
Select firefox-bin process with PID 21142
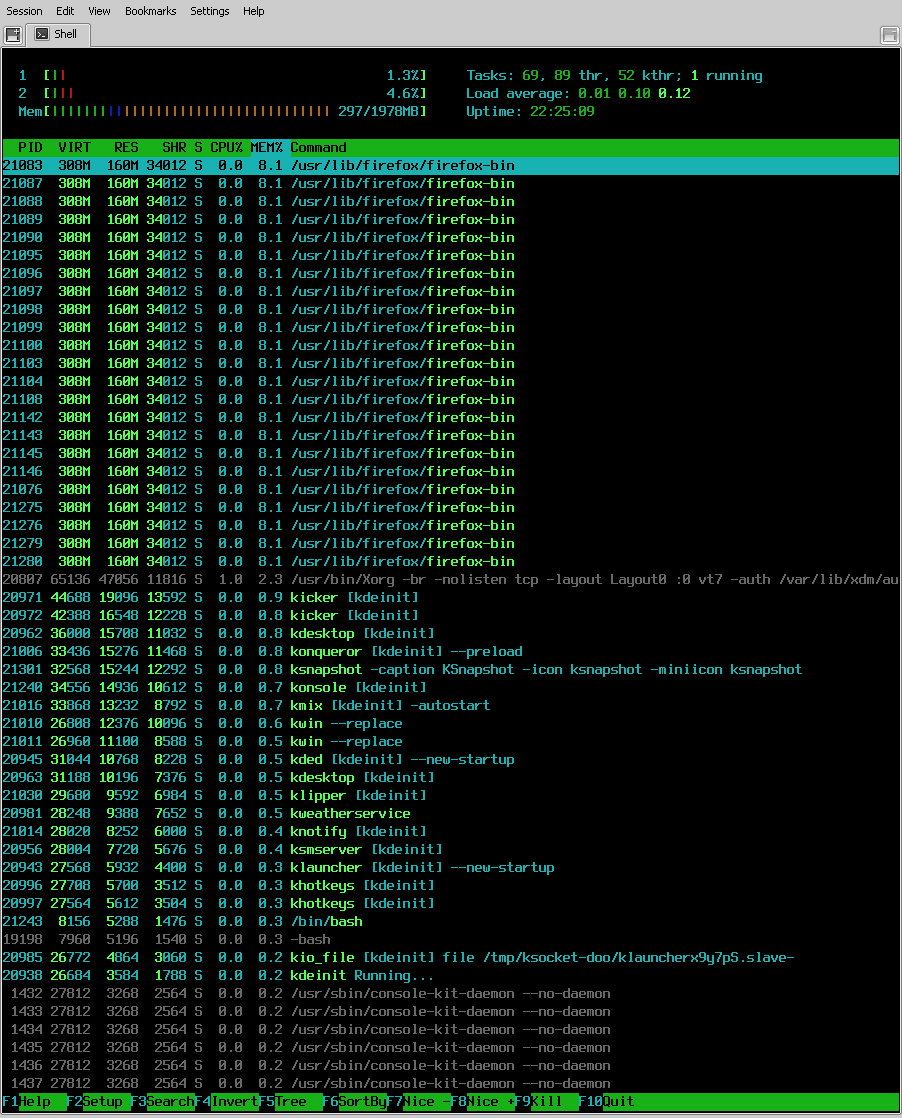(451, 418)
